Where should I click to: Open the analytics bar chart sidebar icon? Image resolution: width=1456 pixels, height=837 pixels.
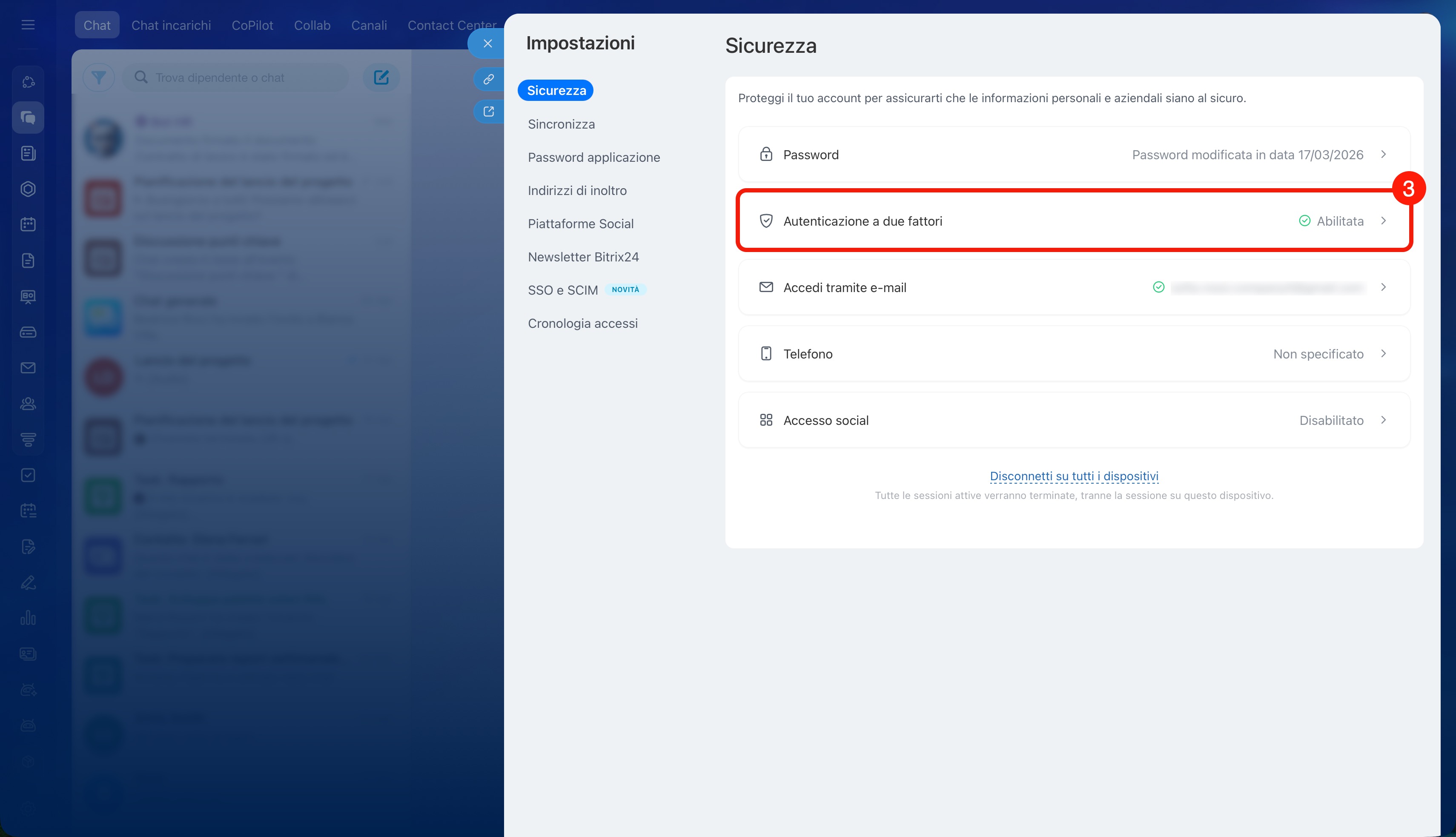coord(28,618)
